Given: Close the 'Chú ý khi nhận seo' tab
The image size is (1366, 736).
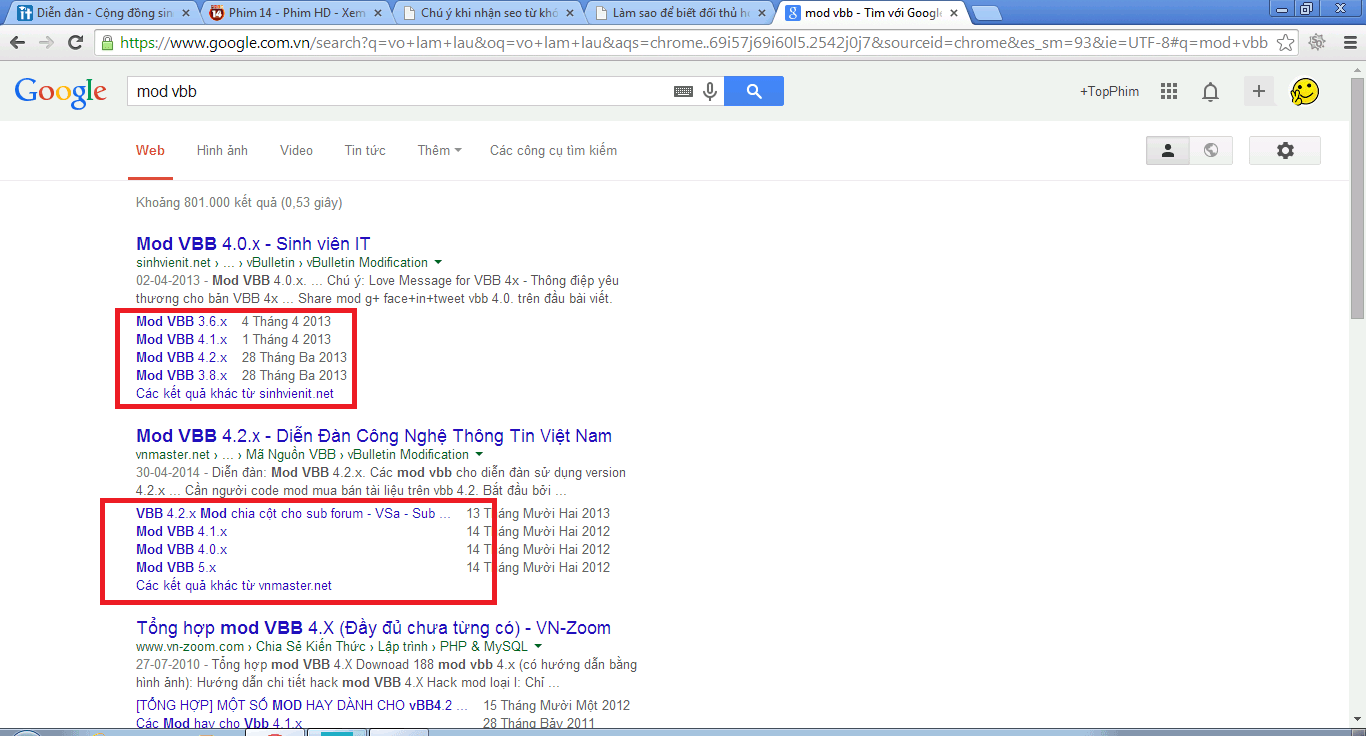Looking at the screenshot, I should (x=570, y=13).
